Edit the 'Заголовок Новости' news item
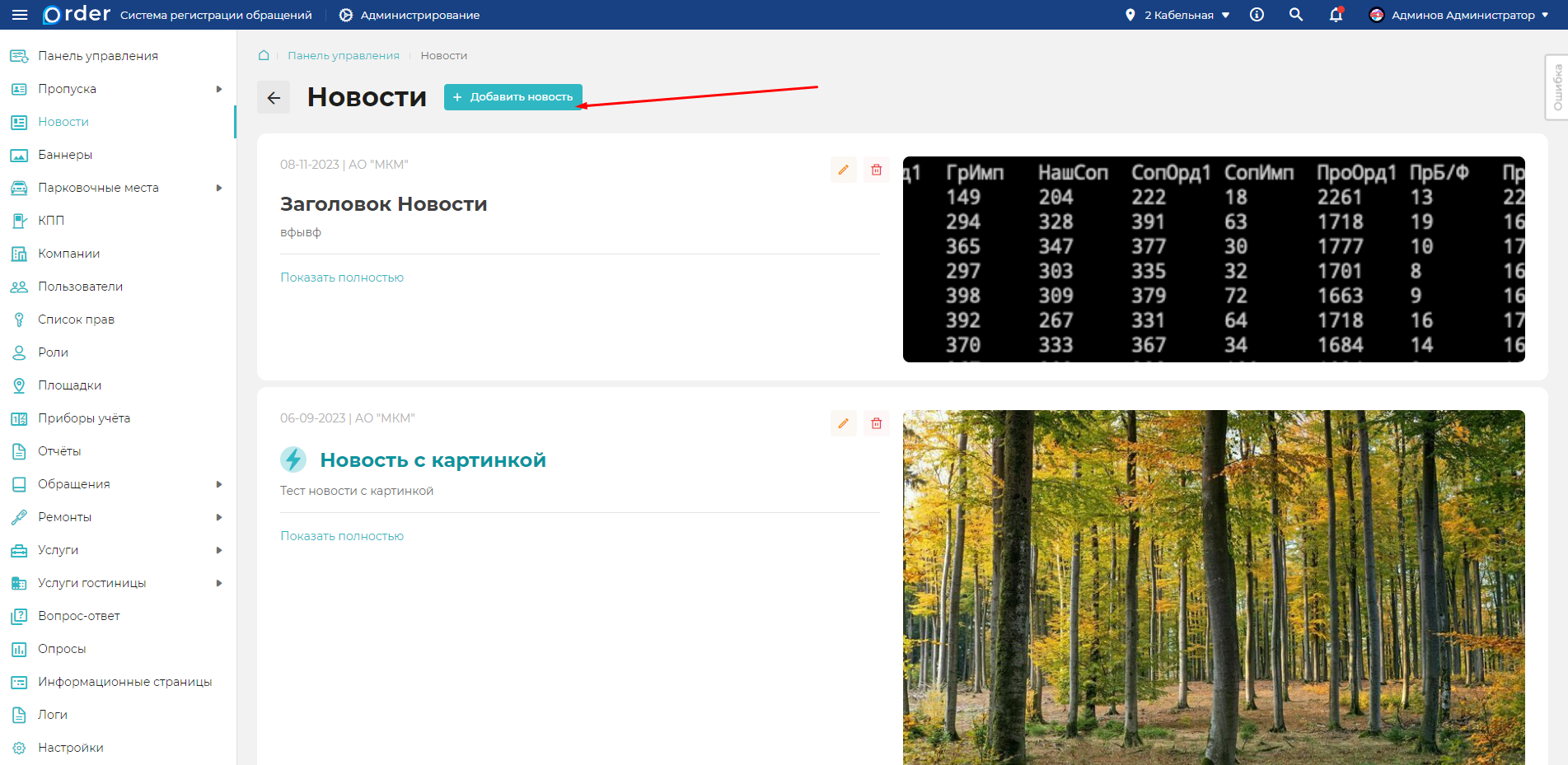Image resolution: width=1568 pixels, height=765 pixels. click(843, 170)
